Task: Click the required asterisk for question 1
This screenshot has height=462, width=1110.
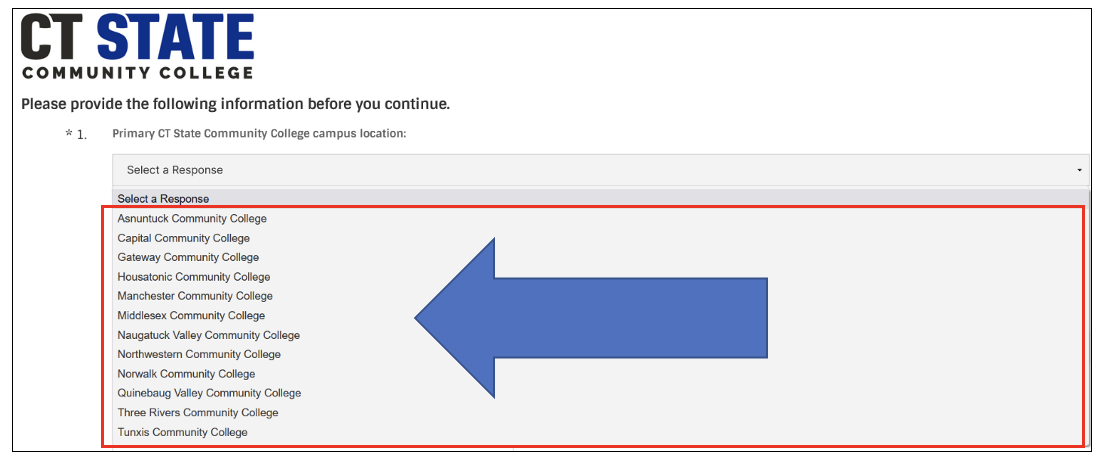Action: (69, 132)
